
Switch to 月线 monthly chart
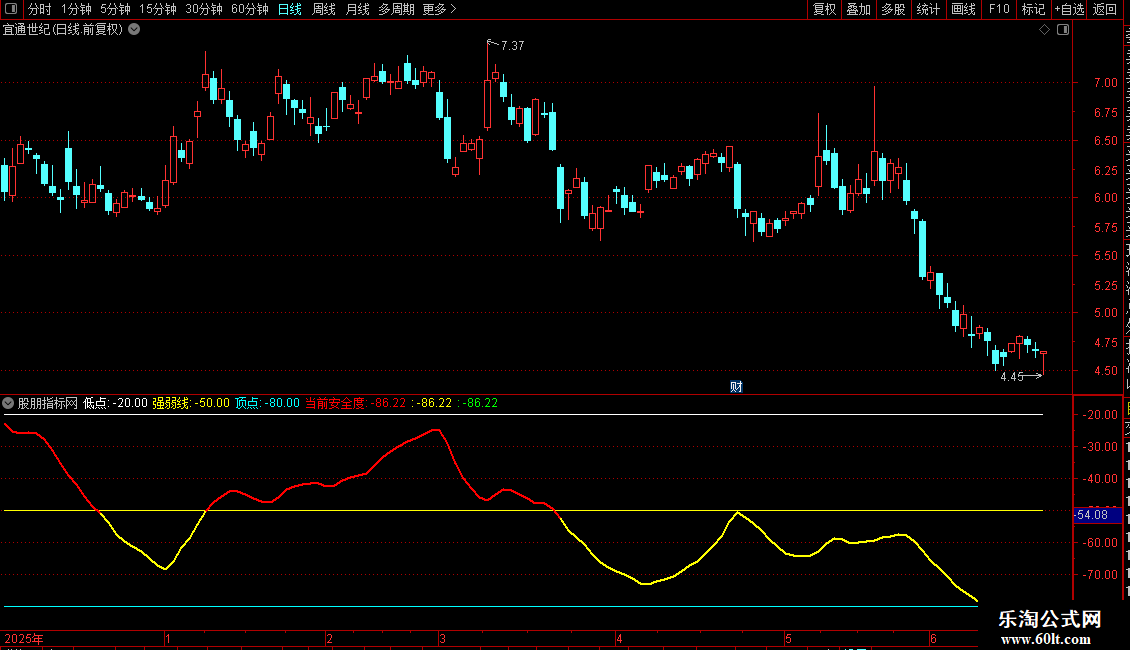point(357,9)
